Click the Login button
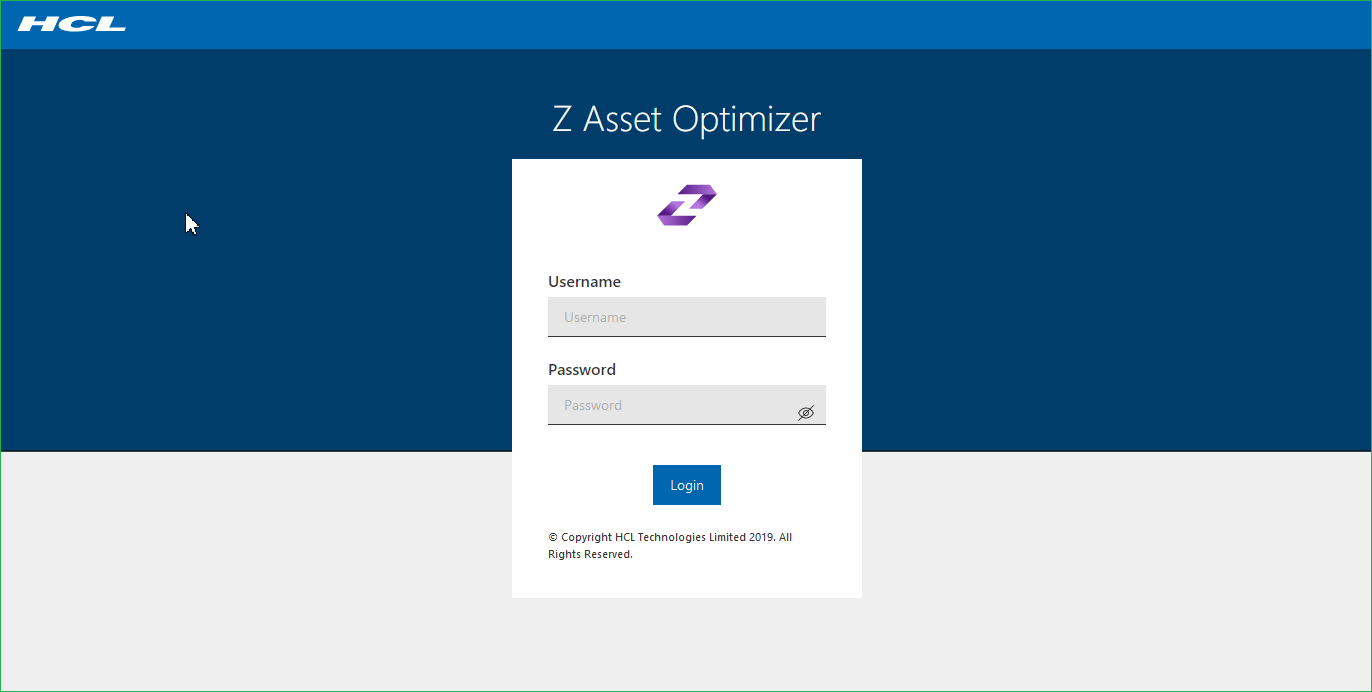 click(687, 485)
